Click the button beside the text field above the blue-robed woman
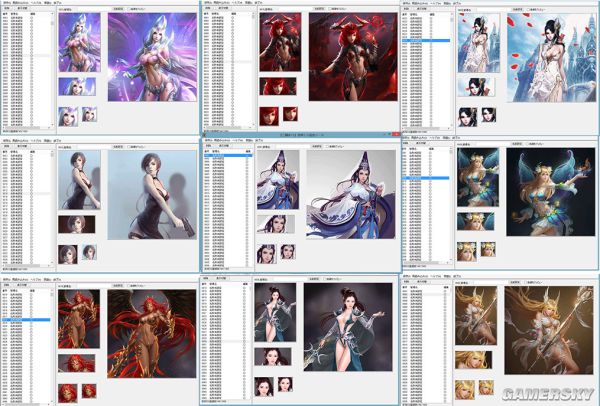 coord(316,147)
